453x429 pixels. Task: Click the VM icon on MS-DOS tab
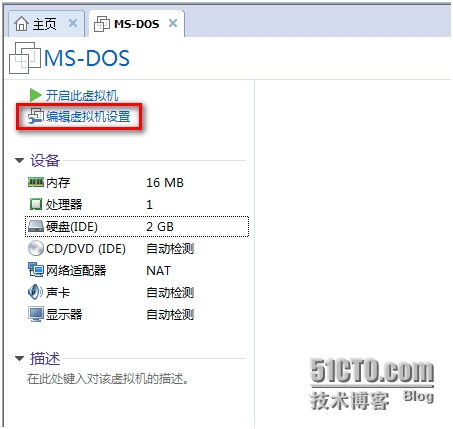point(102,24)
